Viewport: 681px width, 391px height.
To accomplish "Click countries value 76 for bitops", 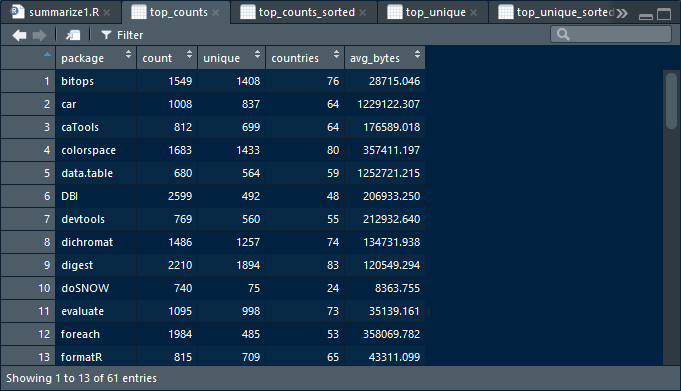I will click(333, 81).
